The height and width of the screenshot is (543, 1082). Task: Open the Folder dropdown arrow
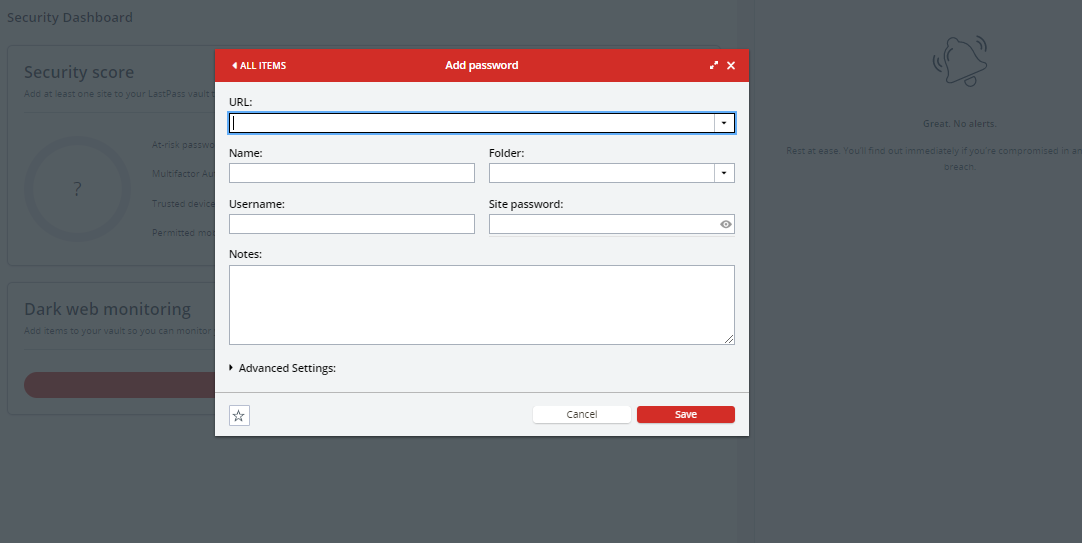[724, 173]
